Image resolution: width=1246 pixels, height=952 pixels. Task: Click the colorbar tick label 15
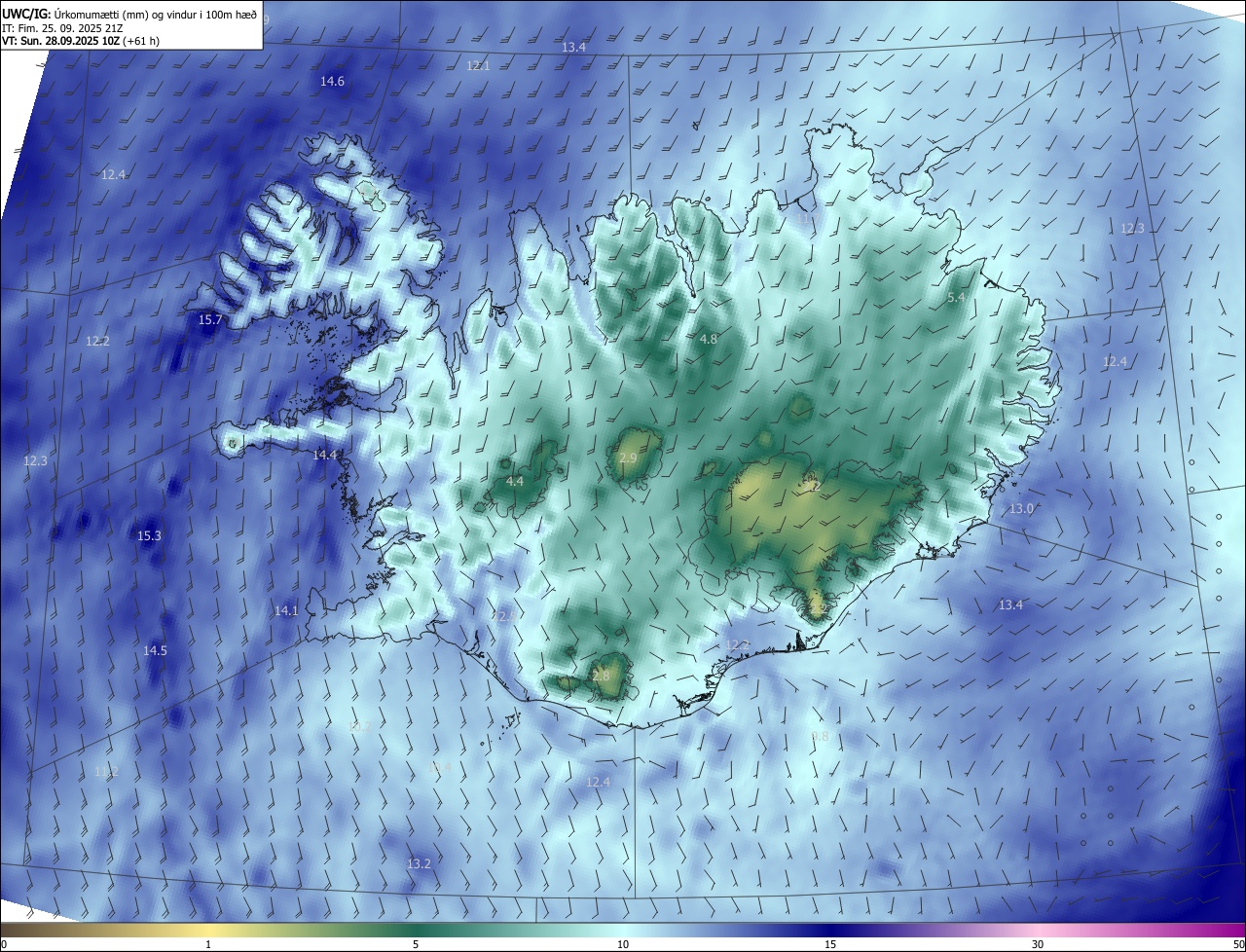point(830,944)
